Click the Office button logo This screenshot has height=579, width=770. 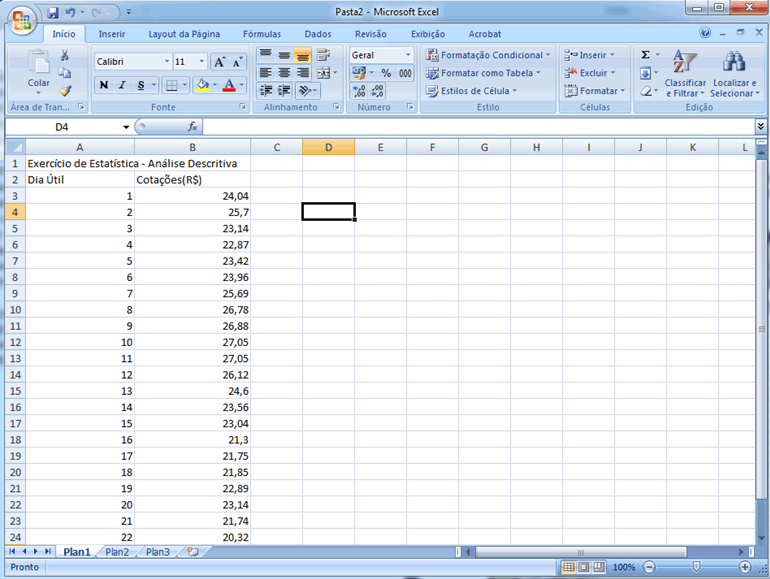click(x=22, y=20)
